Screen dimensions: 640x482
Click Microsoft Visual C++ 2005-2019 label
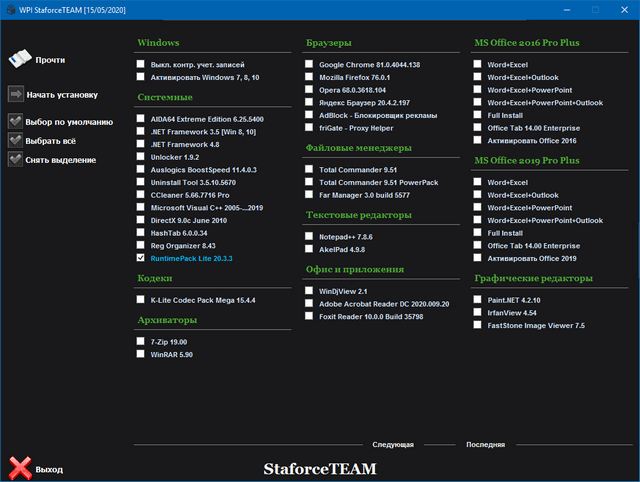click(x=207, y=208)
